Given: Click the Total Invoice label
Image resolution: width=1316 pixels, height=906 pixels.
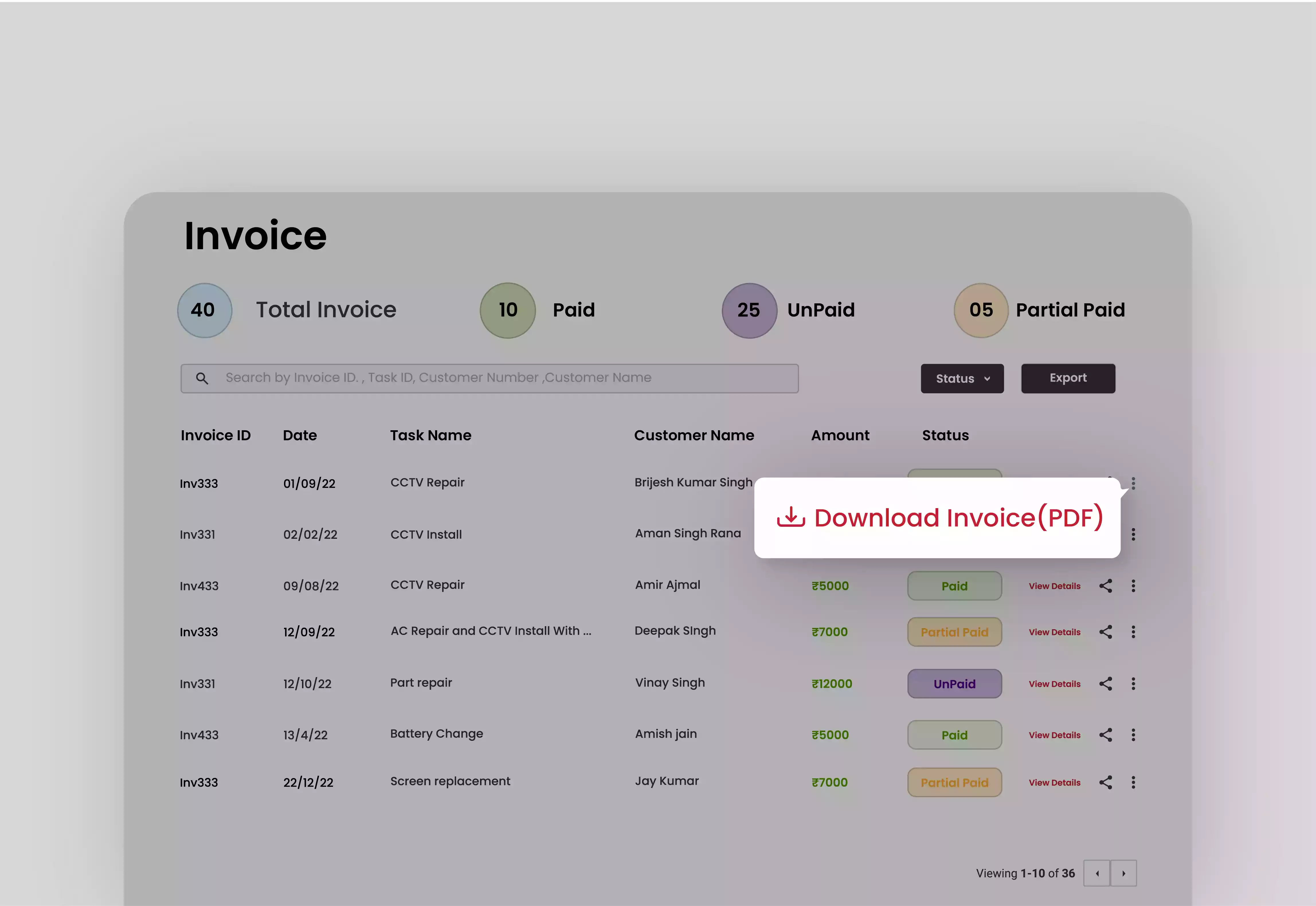Looking at the screenshot, I should (x=326, y=310).
